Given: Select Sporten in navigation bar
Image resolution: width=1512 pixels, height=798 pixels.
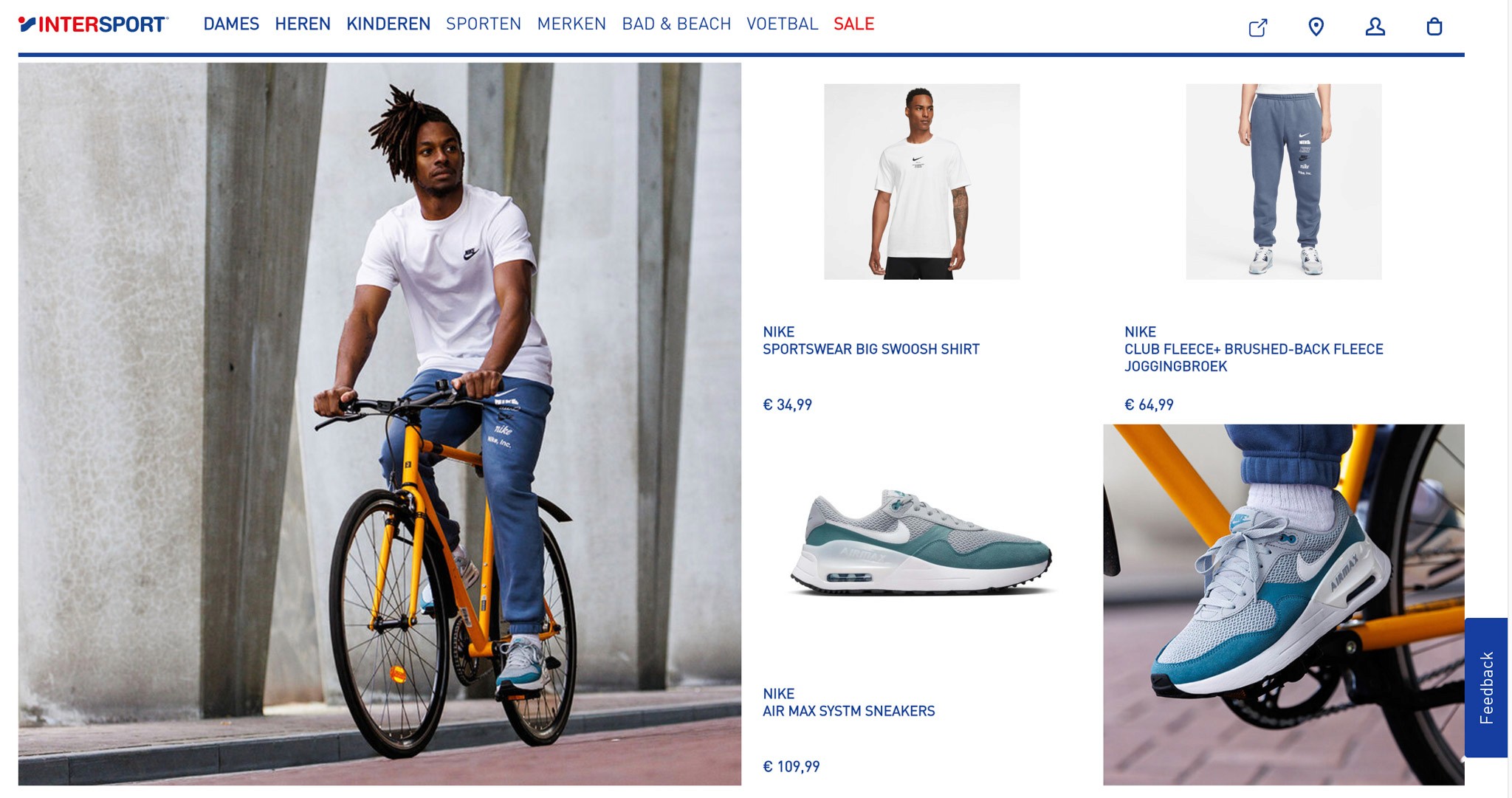Looking at the screenshot, I should click(484, 24).
